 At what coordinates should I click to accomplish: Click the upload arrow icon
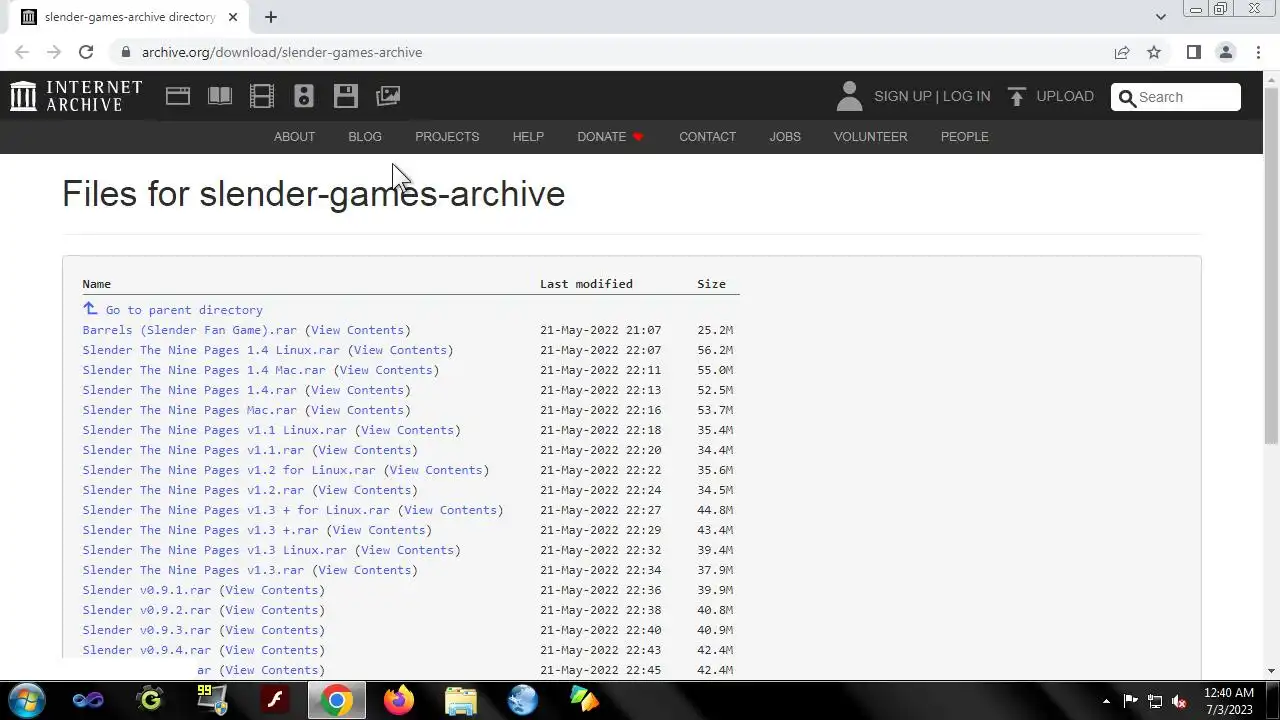(1017, 96)
